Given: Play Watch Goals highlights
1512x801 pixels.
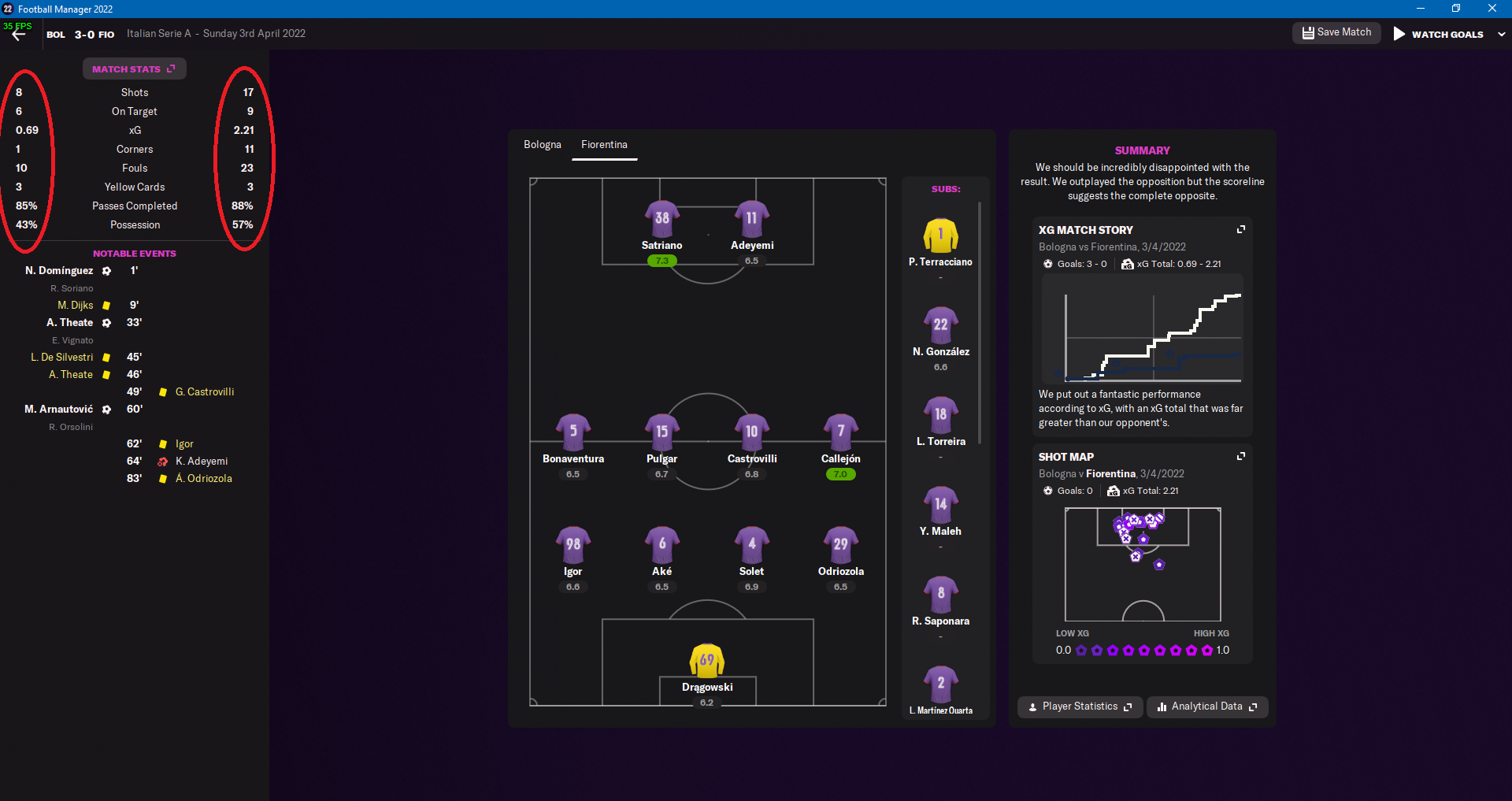Looking at the screenshot, I should coord(1438,34).
